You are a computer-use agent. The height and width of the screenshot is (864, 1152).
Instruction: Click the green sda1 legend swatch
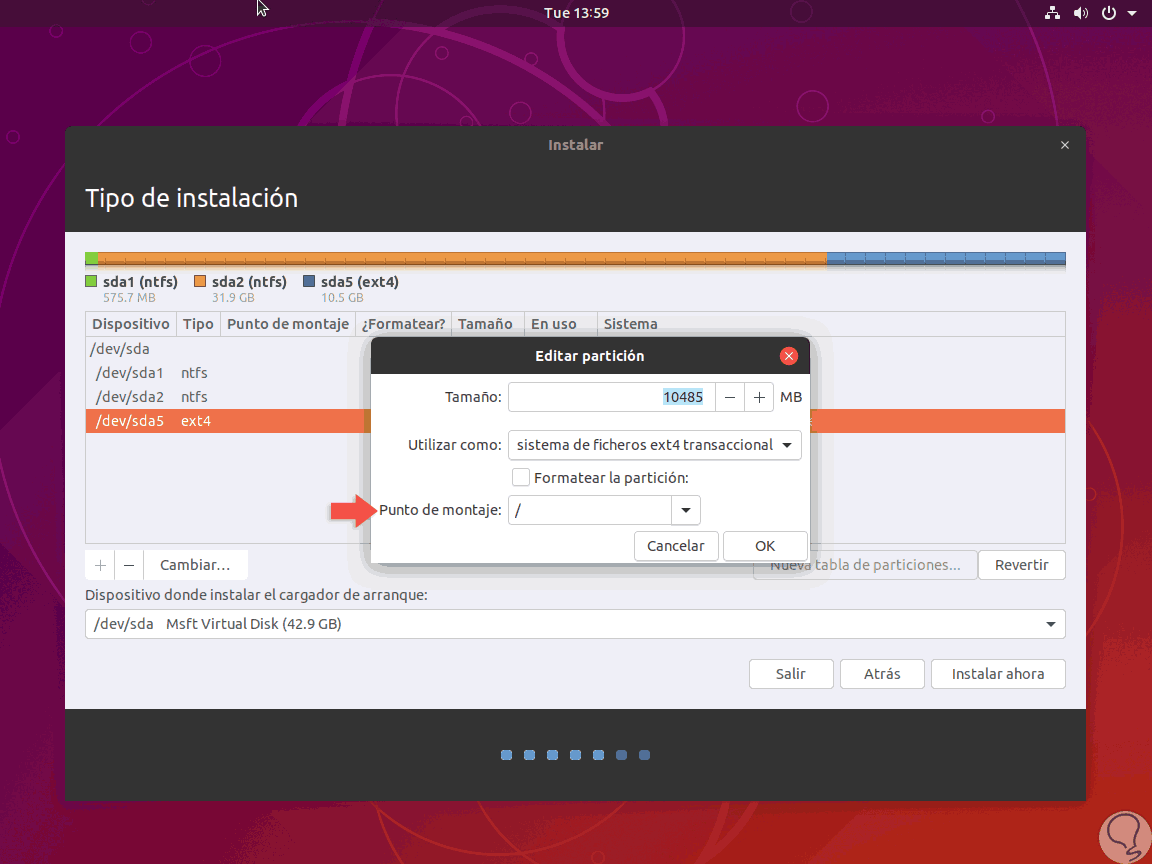click(91, 281)
